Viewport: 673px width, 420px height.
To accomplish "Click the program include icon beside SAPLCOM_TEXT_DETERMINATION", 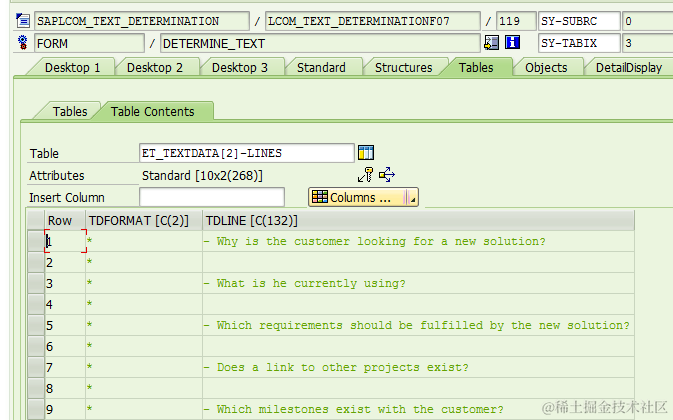I will click(23, 21).
